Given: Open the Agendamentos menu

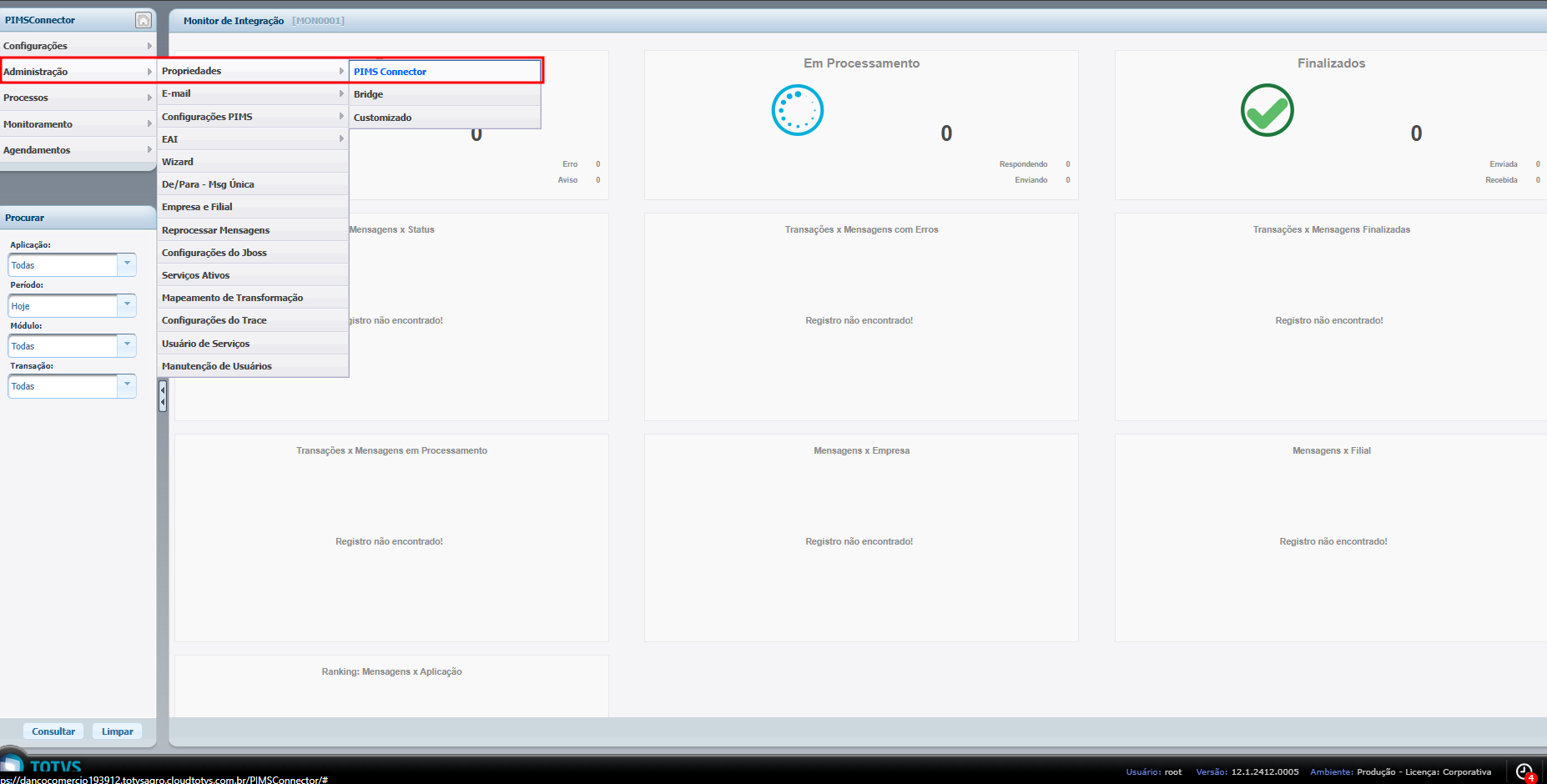Looking at the screenshot, I should 78,150.
